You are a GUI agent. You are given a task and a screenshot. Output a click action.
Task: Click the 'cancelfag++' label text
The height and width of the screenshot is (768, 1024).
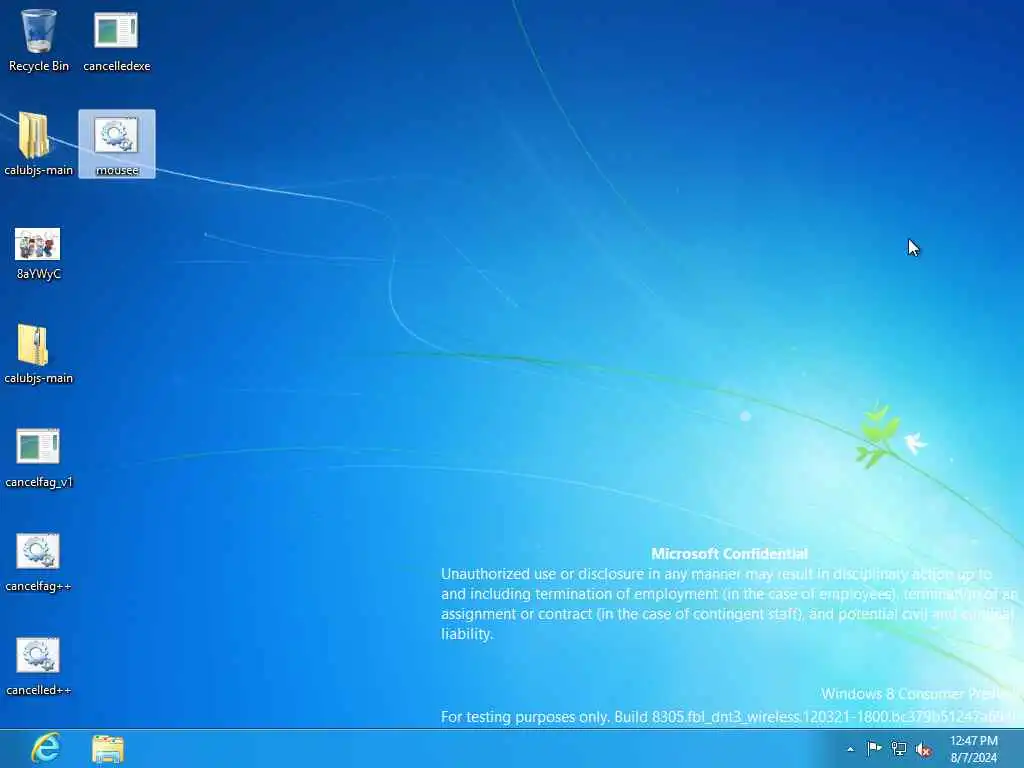click(39, 586)
